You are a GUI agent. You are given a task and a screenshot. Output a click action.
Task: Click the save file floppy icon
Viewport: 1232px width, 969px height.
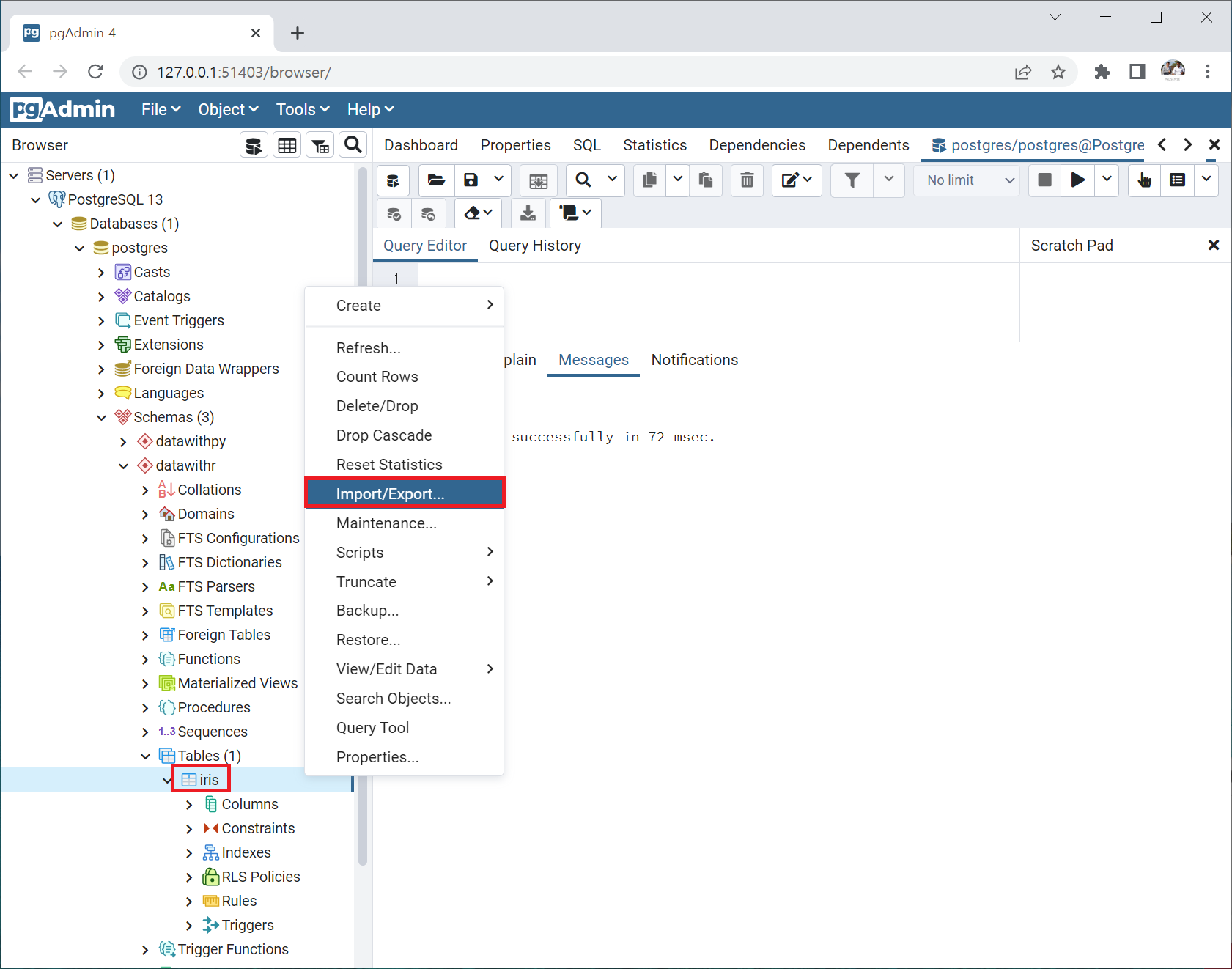coord(471,180)
